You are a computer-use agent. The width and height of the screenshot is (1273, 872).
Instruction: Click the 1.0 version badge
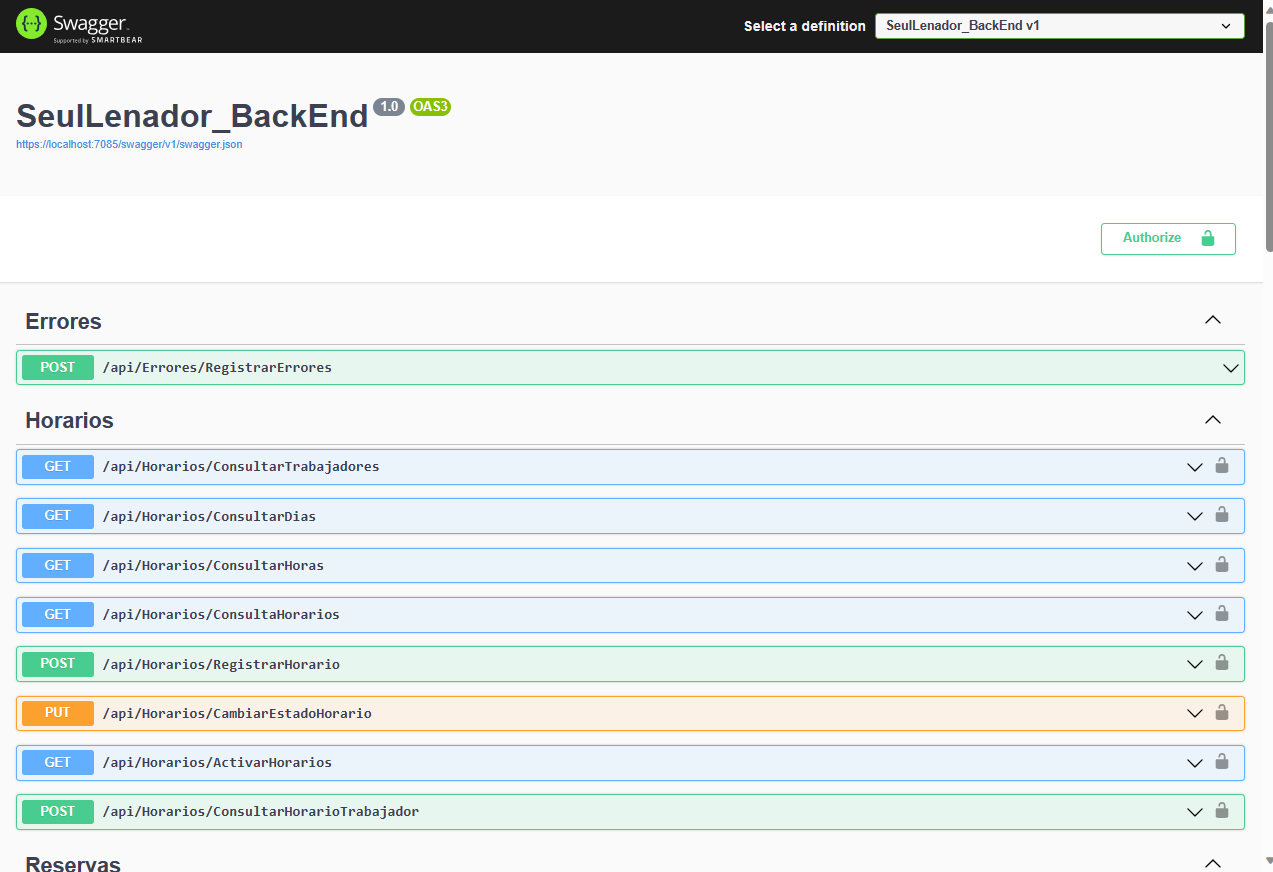pos(389,106)
